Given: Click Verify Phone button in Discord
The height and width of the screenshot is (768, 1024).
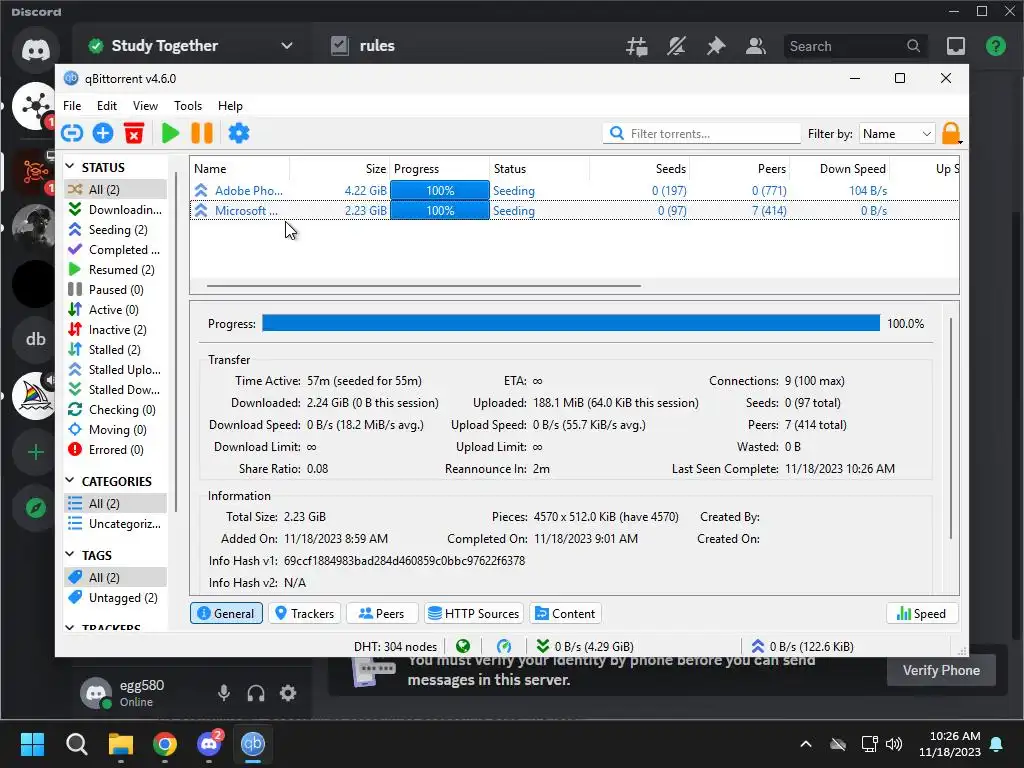Looking at the screenshot, I should [x=941, y=670].
